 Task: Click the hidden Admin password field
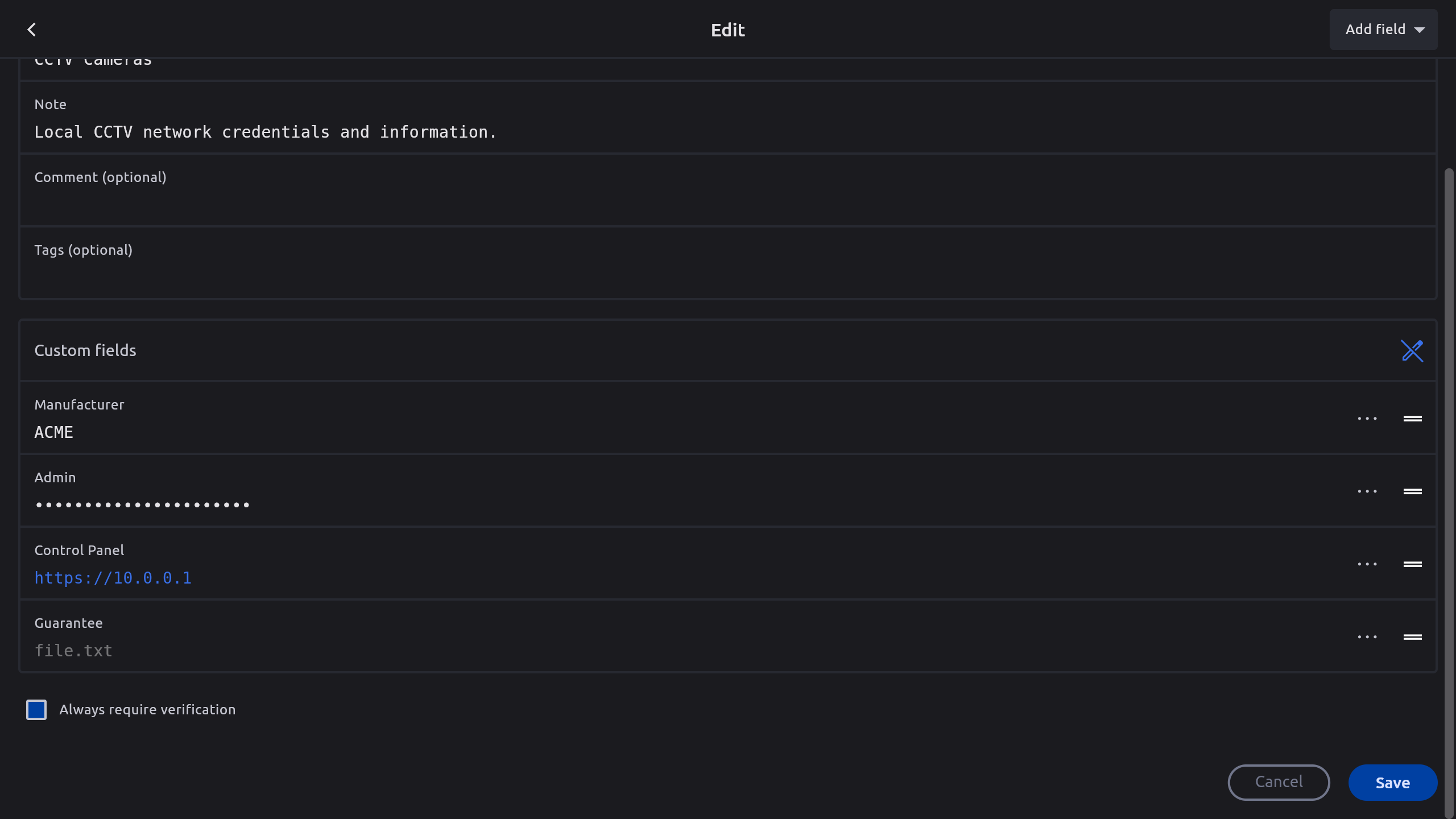pyautogui.click(x=142, y=505)
